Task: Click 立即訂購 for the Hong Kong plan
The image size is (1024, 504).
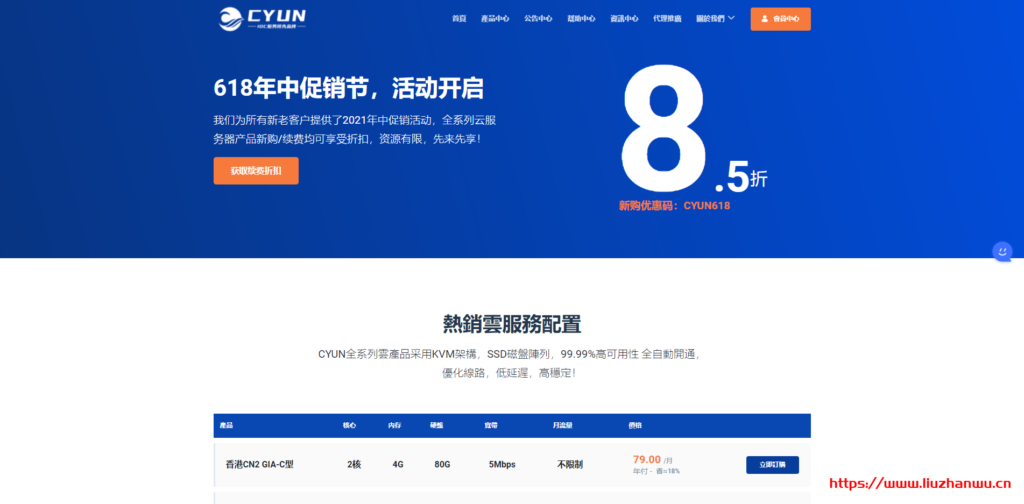Action: [x=772, y=464]
